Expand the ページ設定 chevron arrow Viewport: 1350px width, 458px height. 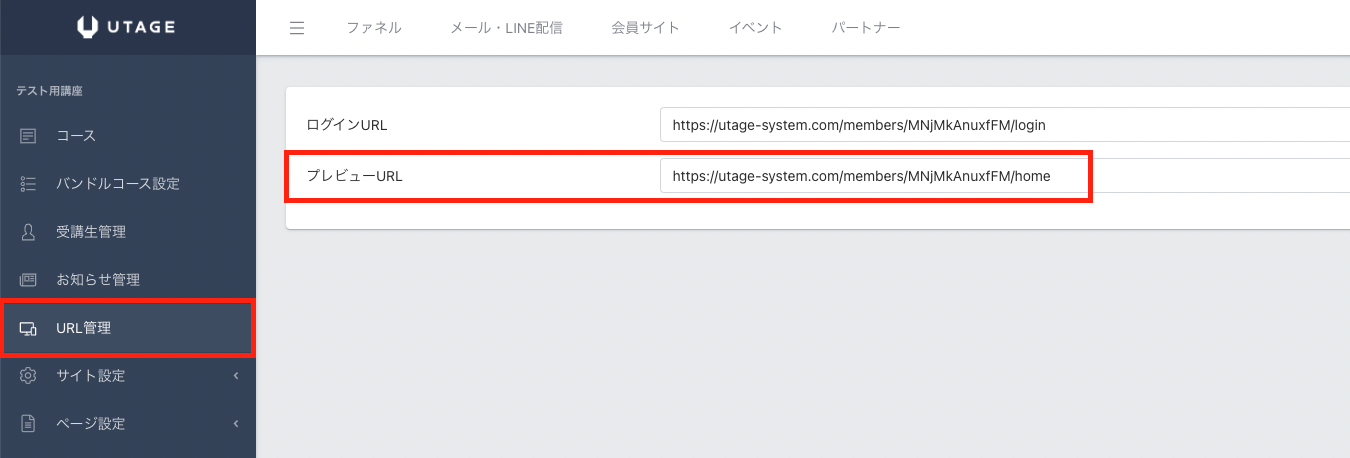tap(236, 424)
